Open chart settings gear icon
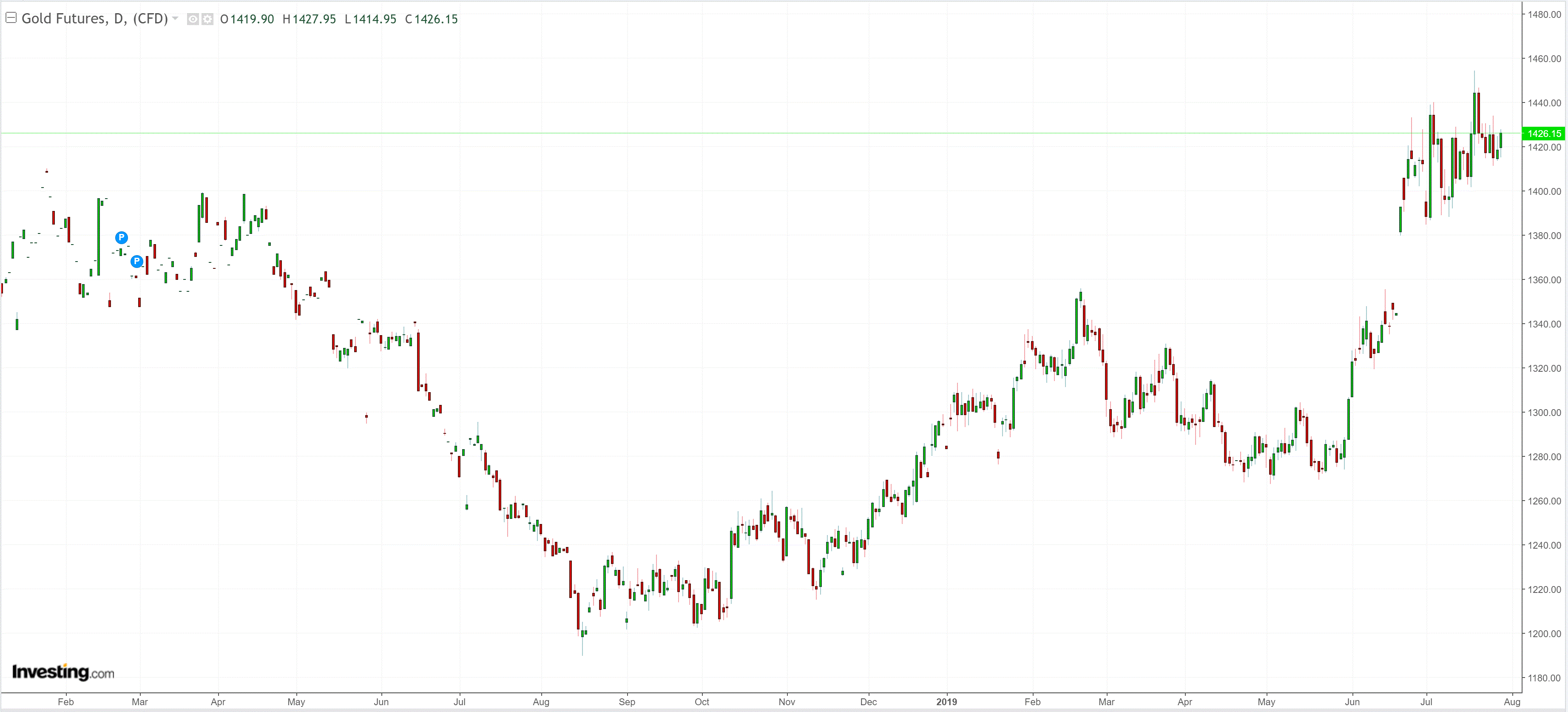The width and height of the screenshot is (1568, 712). pyautogui.click(x=207, y=20)
